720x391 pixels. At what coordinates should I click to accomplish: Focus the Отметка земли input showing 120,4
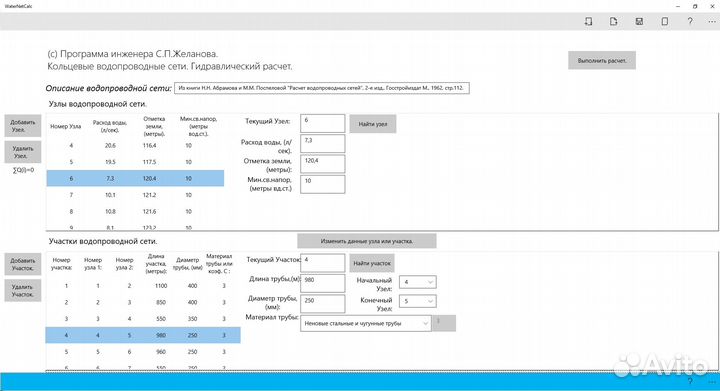coord(322,164)
